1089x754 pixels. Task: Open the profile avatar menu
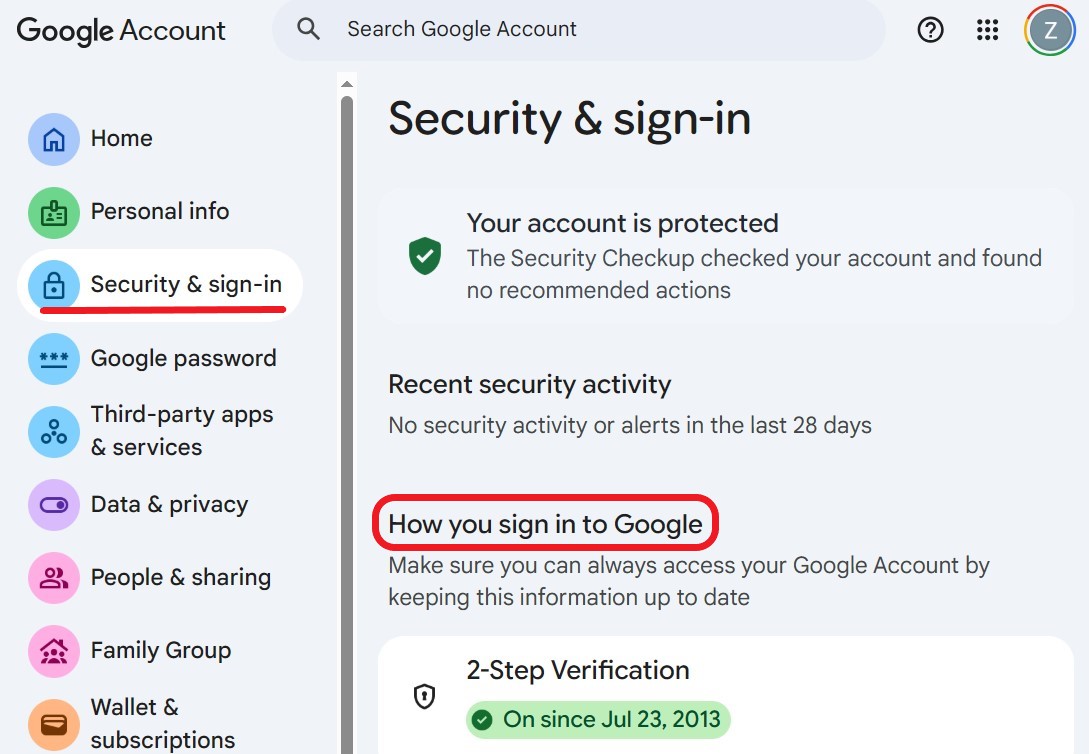[x=1049, y=30]
